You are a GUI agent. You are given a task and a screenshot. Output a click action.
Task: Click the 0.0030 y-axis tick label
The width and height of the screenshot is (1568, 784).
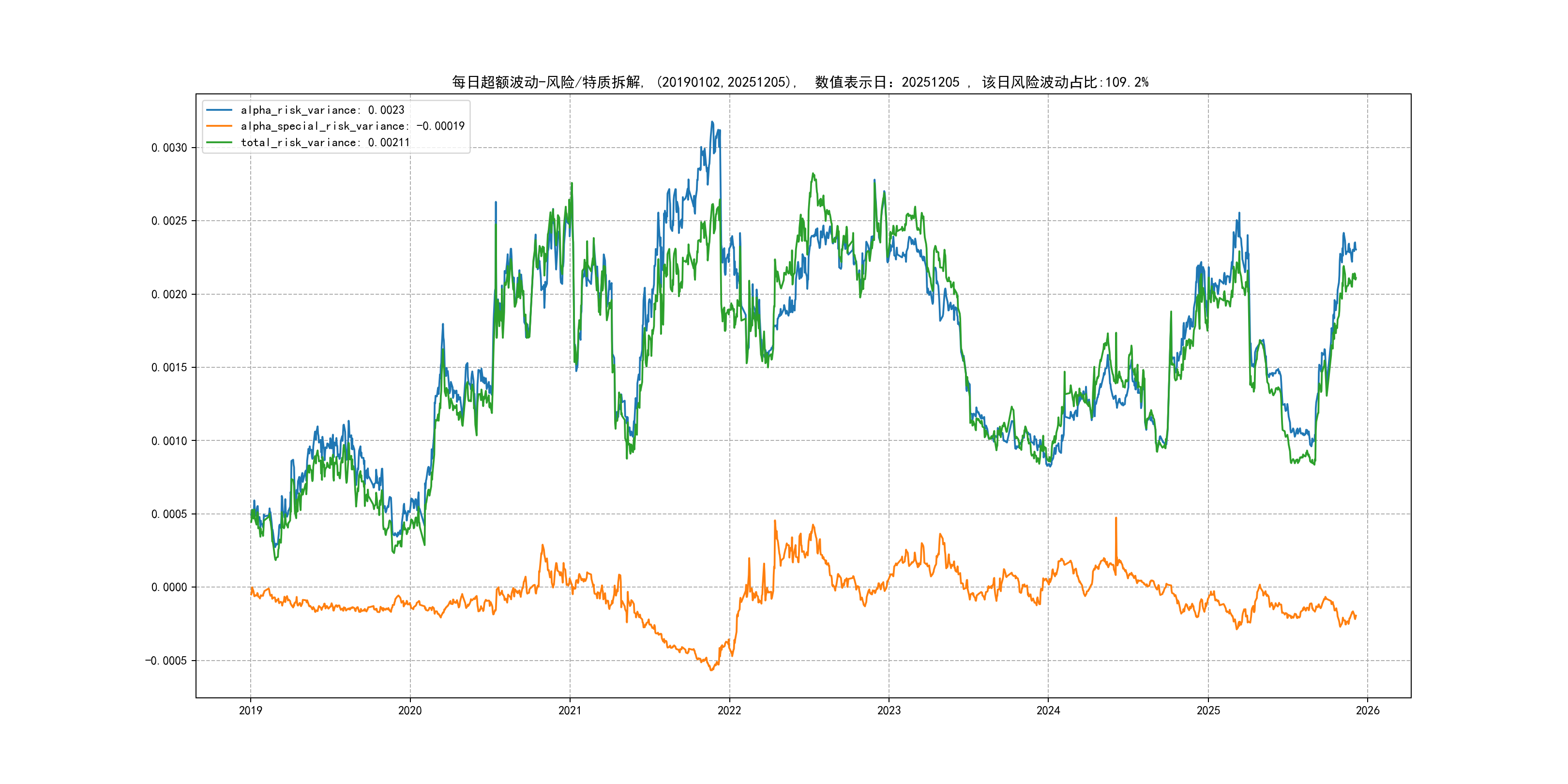tap(169, 148)
